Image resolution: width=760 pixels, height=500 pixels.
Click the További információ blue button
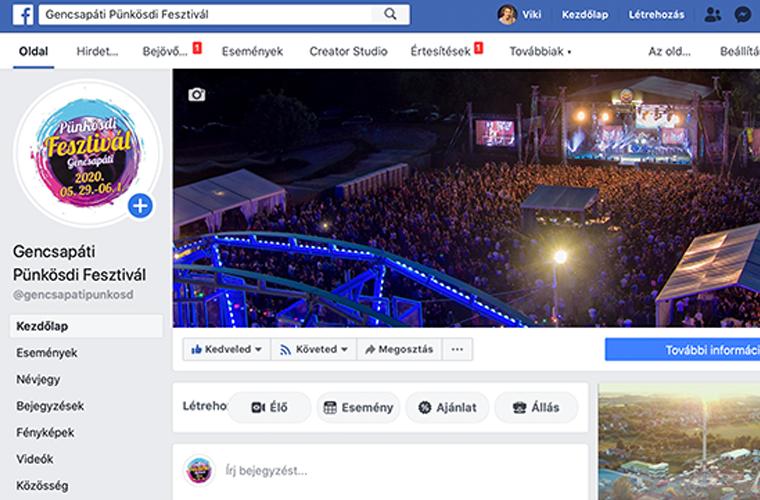click(682, 350)
